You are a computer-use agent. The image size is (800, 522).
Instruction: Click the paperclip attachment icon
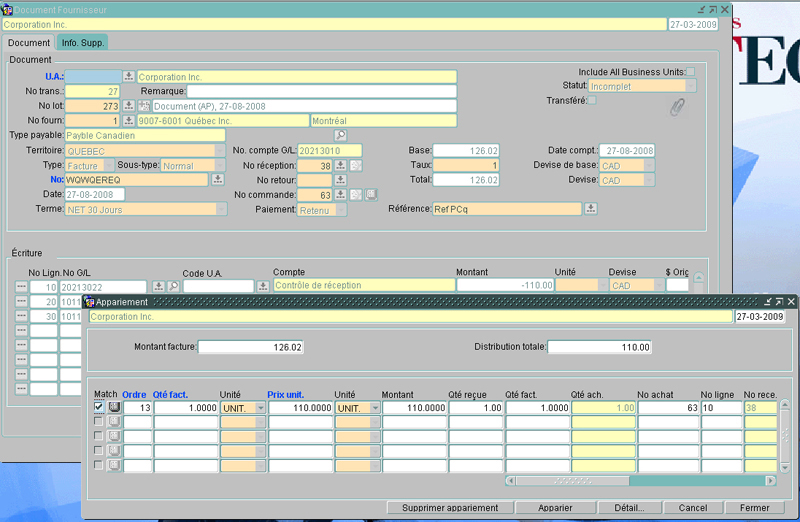(x=678, y=105)
